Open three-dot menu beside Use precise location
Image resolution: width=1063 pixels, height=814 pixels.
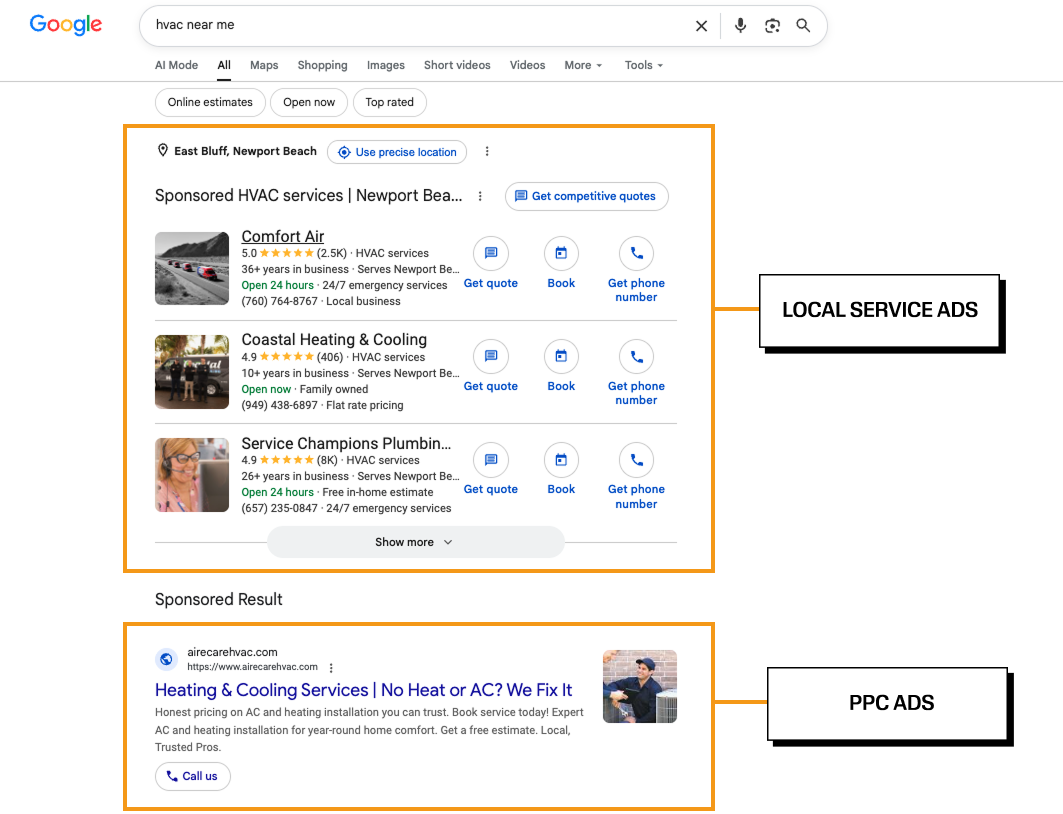pyautogui.click(x=487, y=151)
